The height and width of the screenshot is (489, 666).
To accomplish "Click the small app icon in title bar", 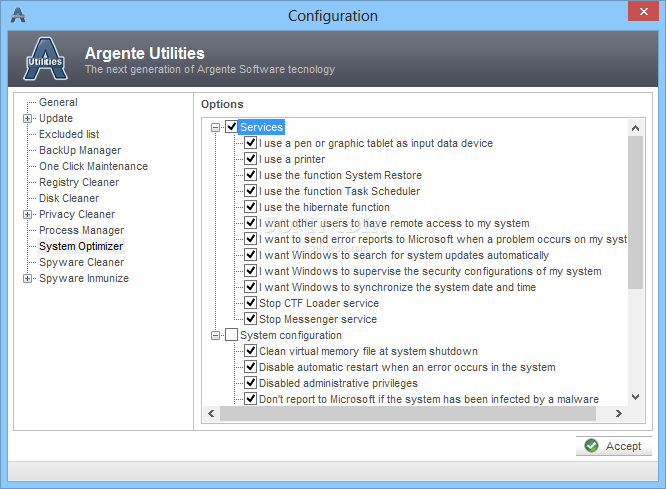I will point(18,15).
